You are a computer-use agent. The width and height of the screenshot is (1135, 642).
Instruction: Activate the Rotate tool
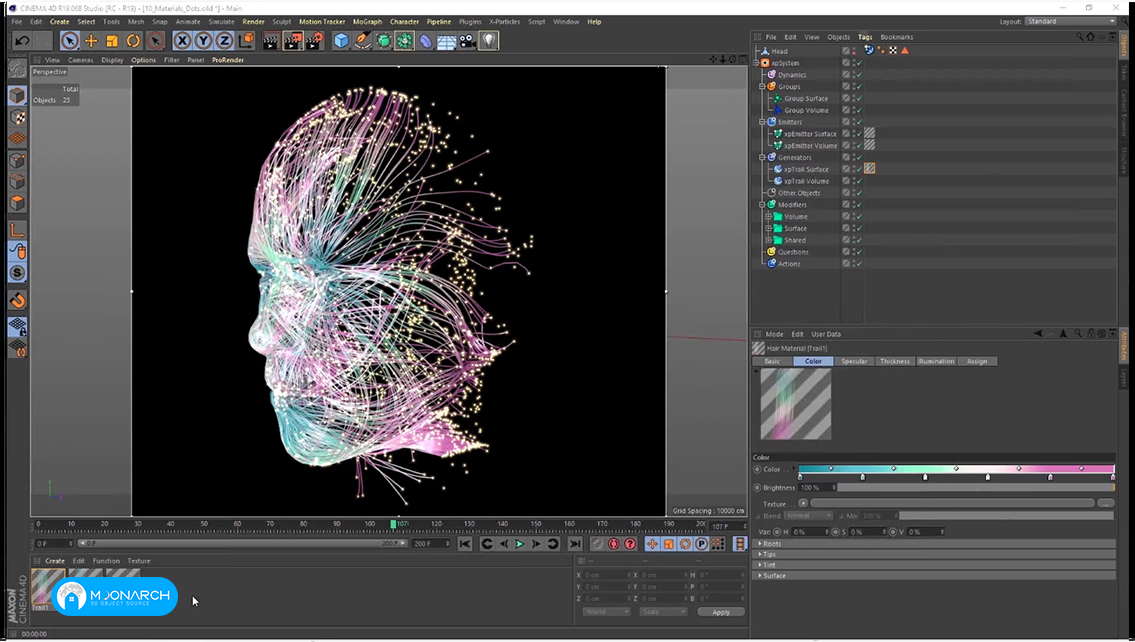[x=133, y=41]
